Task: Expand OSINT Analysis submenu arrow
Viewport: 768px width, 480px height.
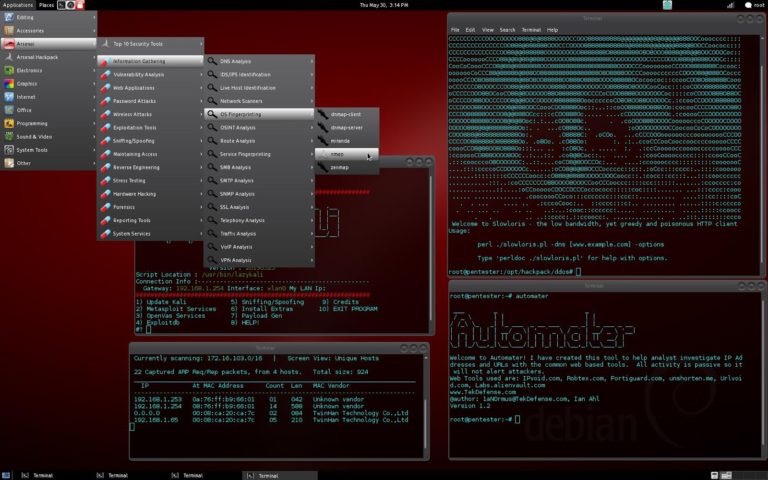Action: click(x=312, y=127)
